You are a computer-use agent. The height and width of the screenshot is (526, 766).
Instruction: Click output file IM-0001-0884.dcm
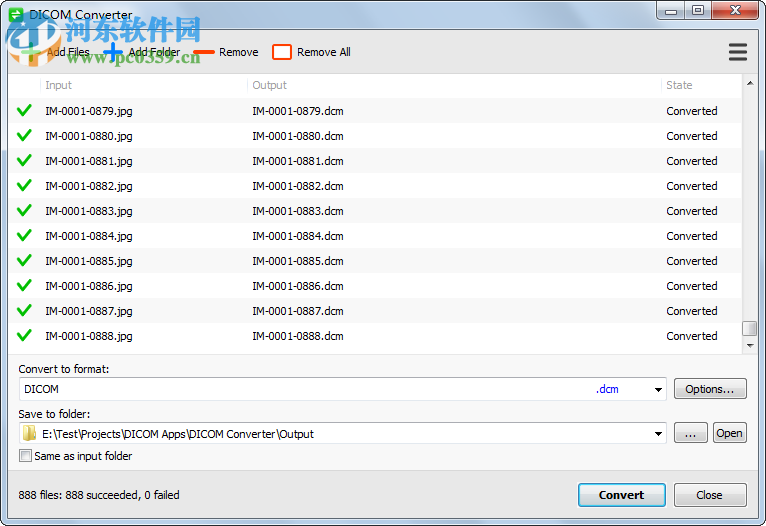pos(298,236)
